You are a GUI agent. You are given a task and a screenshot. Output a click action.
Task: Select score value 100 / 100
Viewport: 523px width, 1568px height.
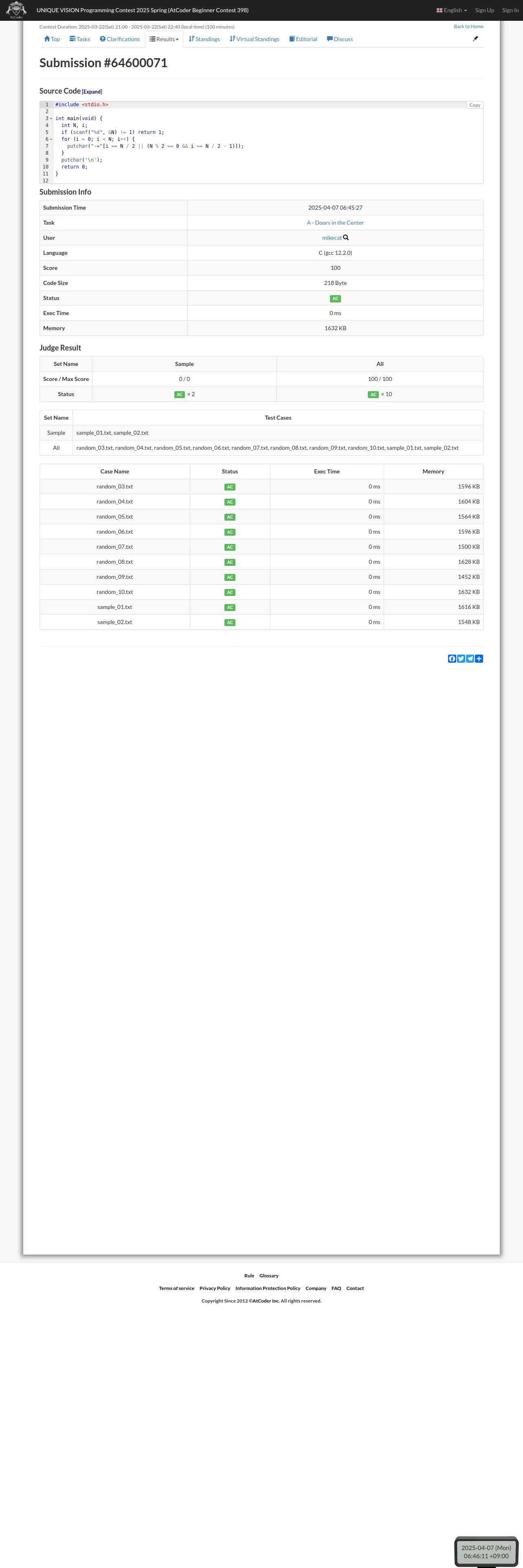380,379
